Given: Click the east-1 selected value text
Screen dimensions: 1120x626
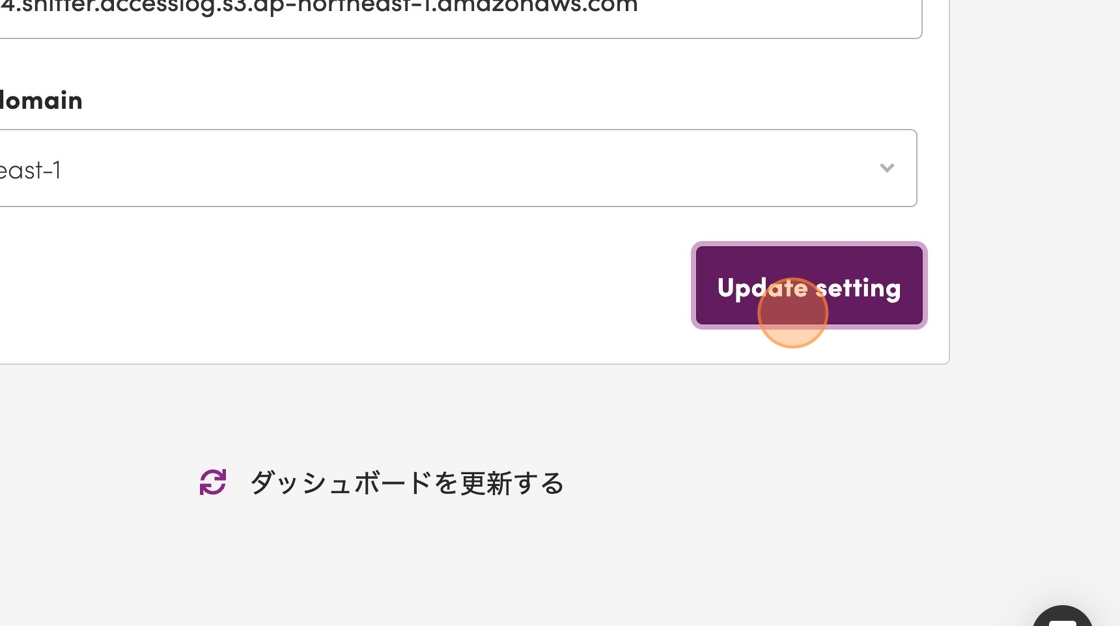Looking at the screenshot, I should pos(30,170).
